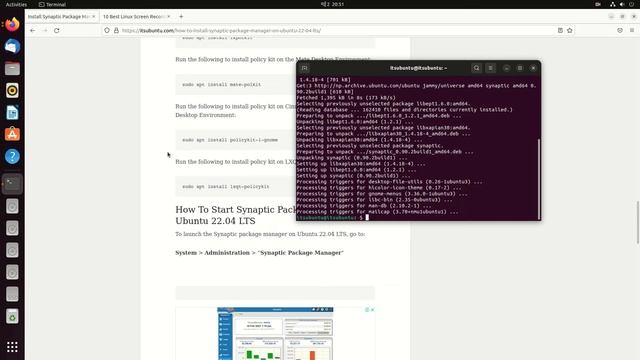Open the network status icon in top bar
640x360 pixels.
point(613,4)
